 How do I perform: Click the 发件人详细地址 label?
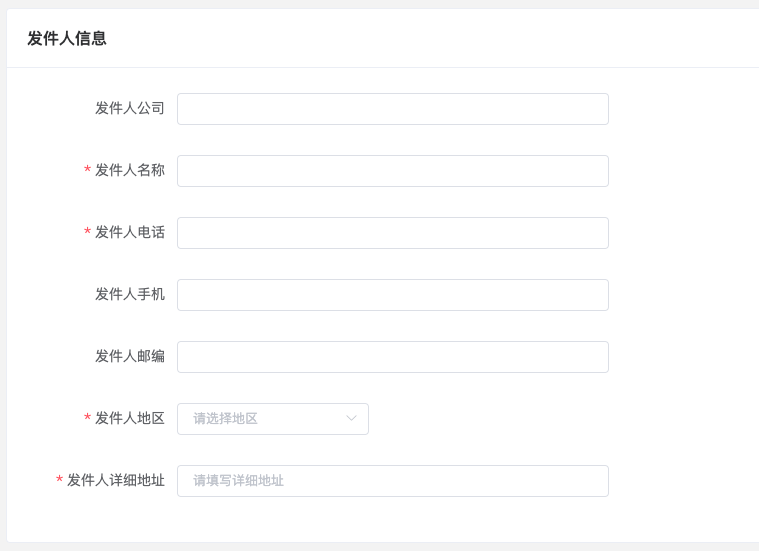116,480
